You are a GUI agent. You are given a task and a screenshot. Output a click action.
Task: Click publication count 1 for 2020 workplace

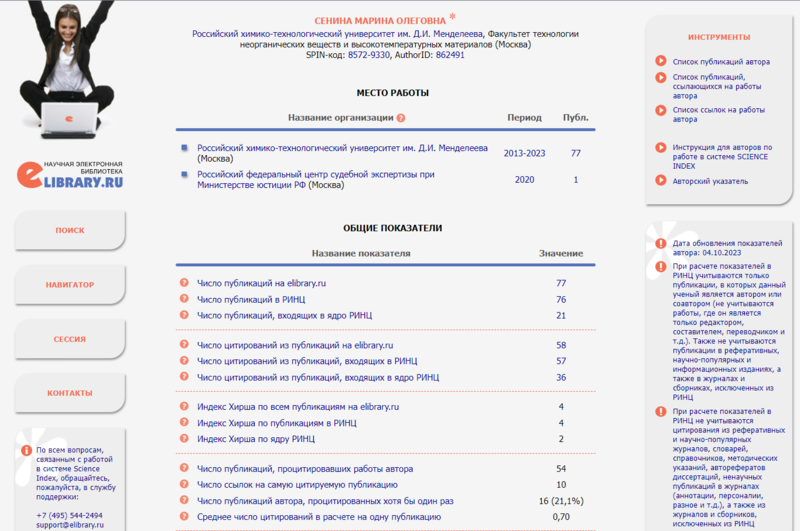point(576,180)
